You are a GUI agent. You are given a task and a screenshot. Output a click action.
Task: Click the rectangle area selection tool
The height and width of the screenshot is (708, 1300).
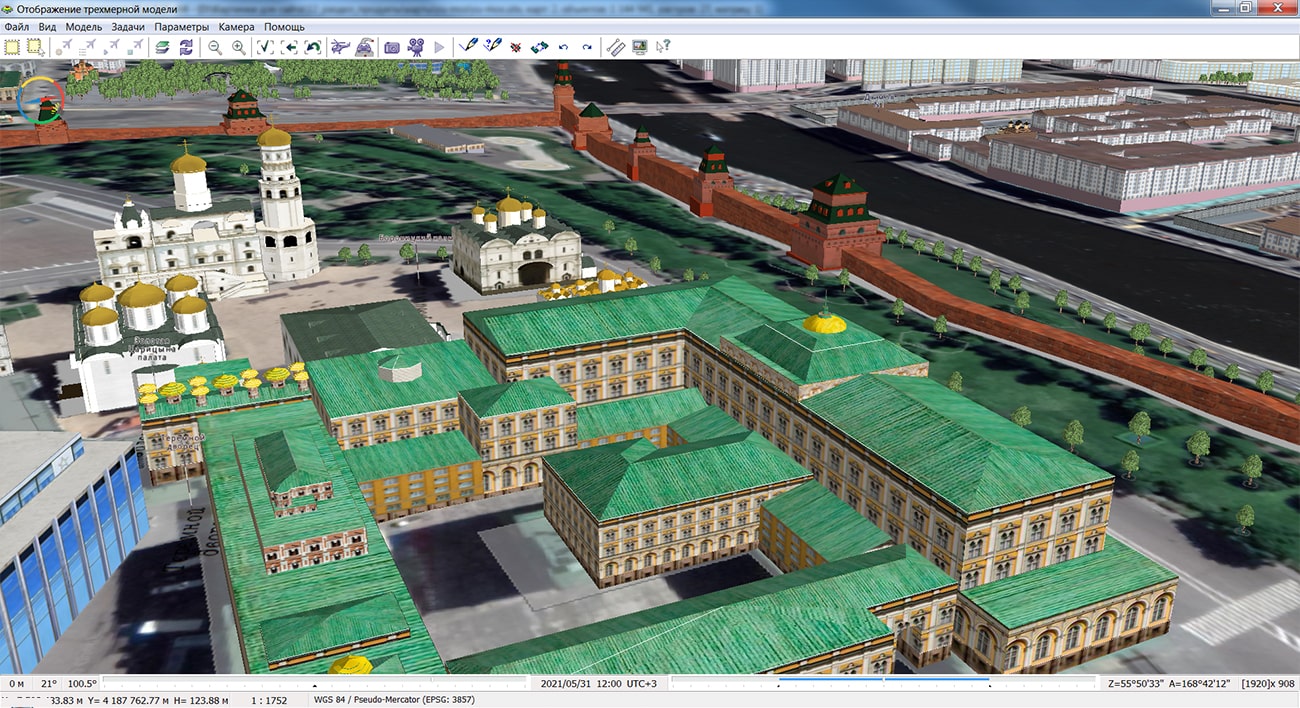tap(12, 47)
